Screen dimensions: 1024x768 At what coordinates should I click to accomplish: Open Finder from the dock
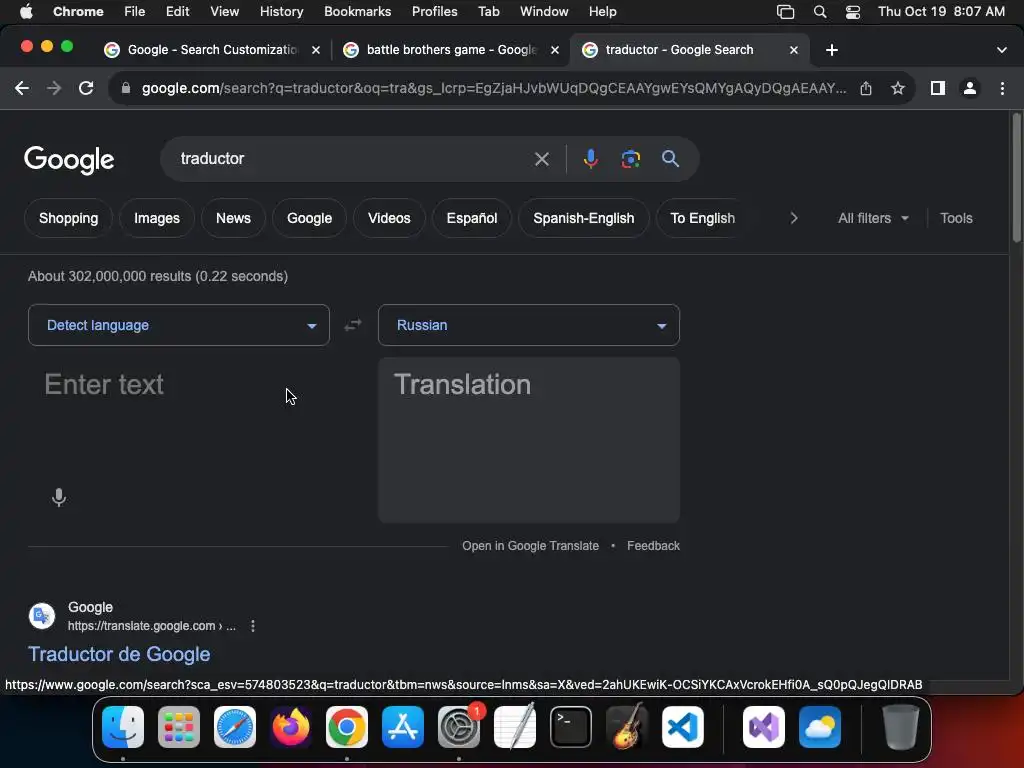(x=123, y=727)
